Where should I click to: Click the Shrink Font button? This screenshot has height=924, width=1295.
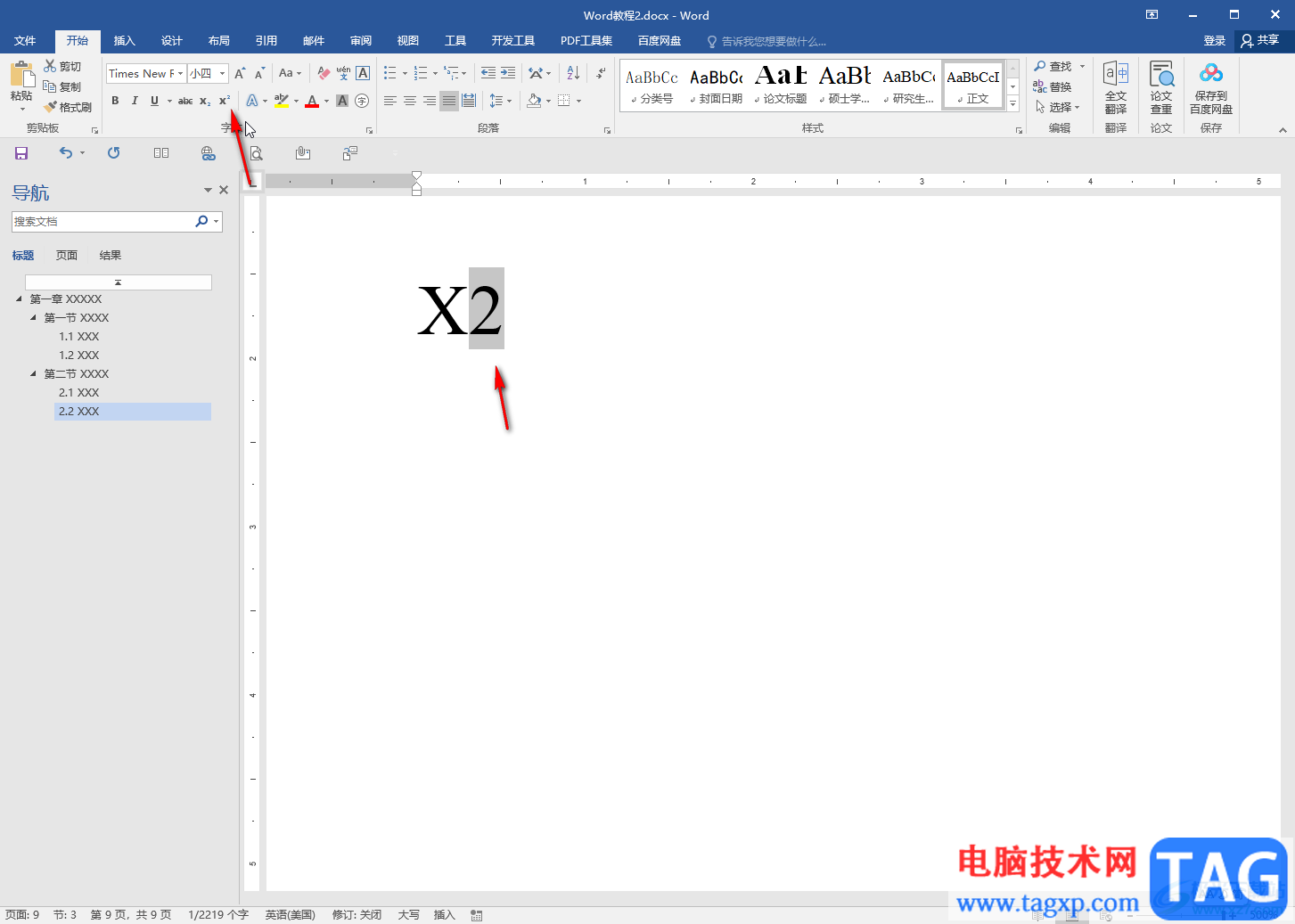point(259,73)
